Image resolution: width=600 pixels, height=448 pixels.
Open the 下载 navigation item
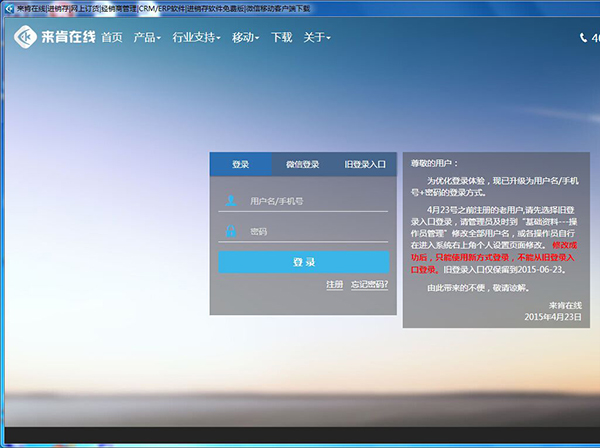click(x=282, y=38)
